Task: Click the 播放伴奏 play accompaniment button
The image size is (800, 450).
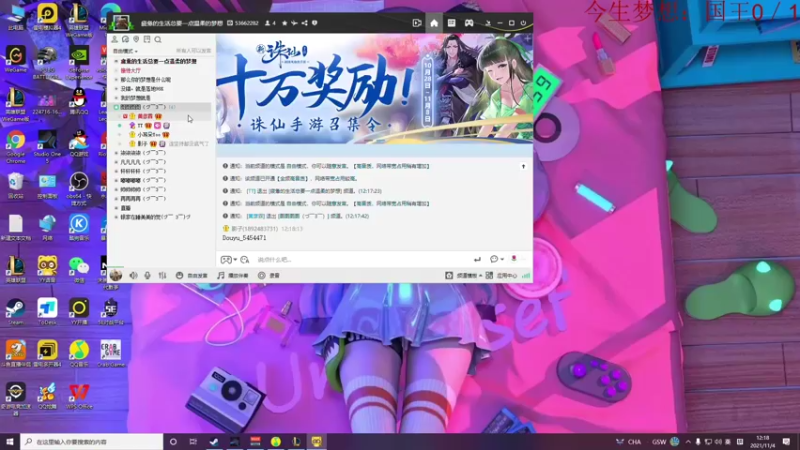Action: 233,276
